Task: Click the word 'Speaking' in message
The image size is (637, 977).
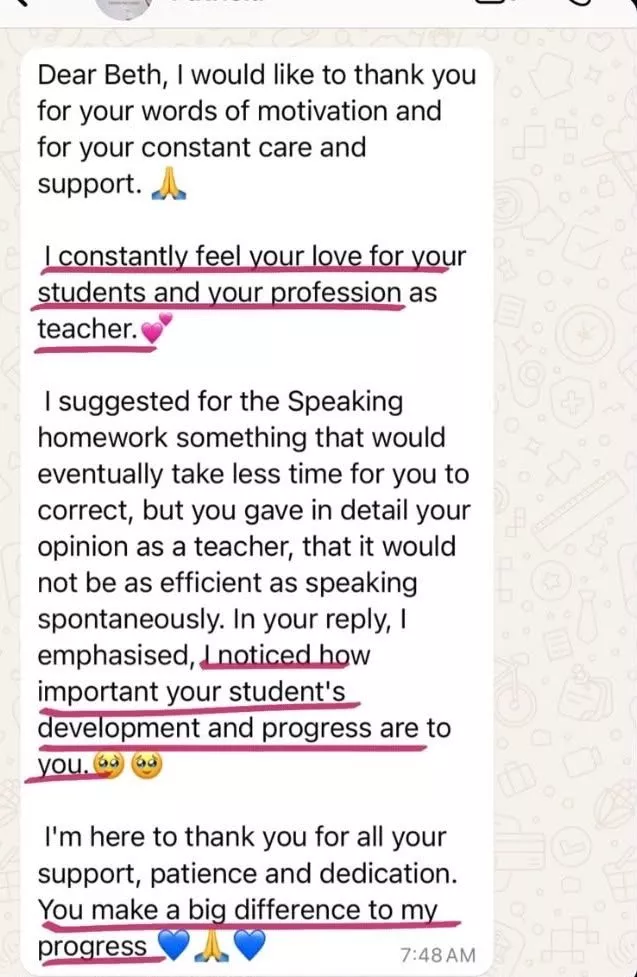Action: coord(345,402)
